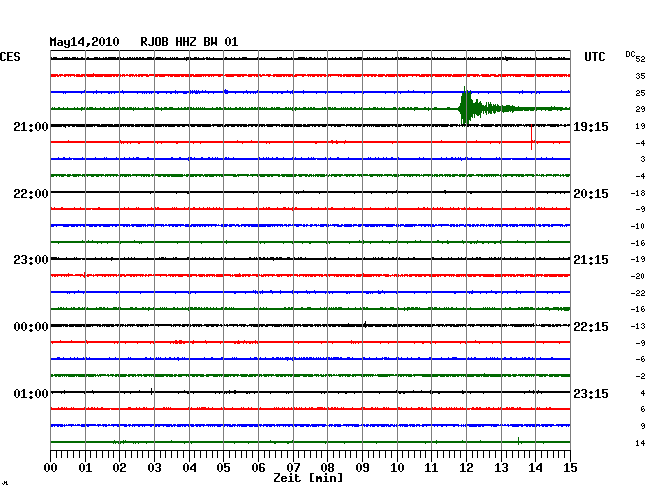Image resolution: width=650 pixels, height=494 pixels.
Task: Click the 12 minute axis label
Action: click(x=466, y=468)
